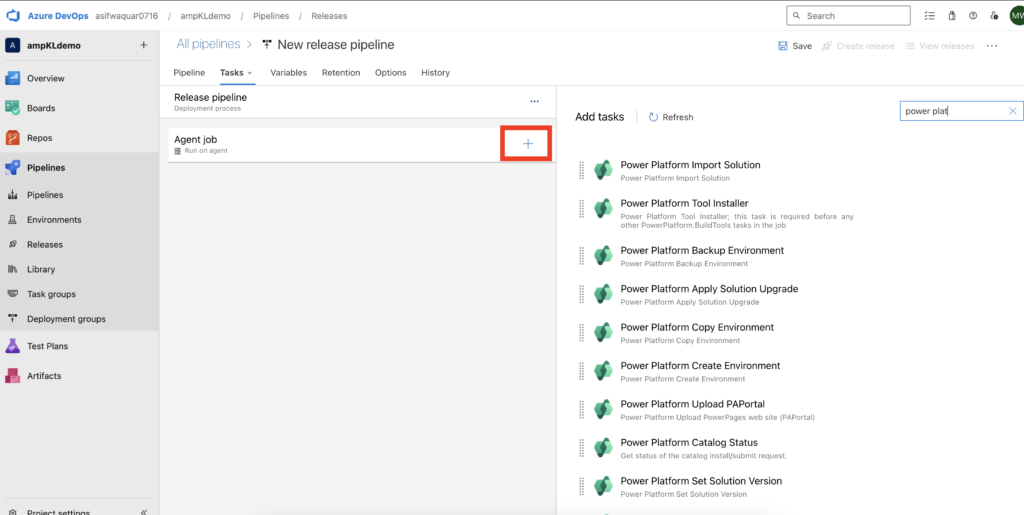1024x515 pixels.
Task: Click the Power Platform Backup Environment icon
Action: point(603,256)
